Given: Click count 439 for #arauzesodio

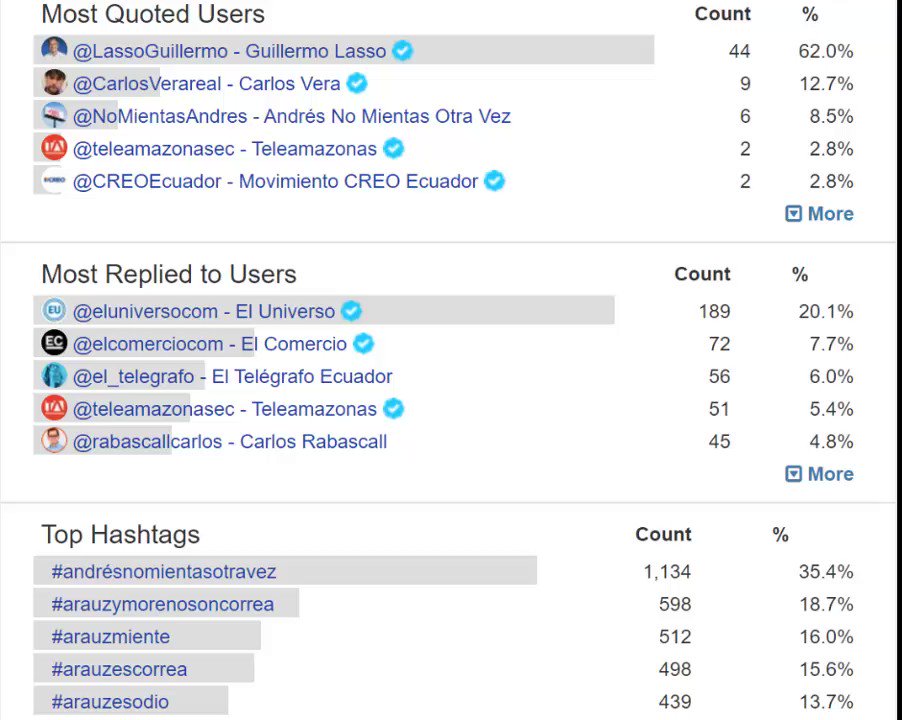Looking at the screenshot, I should point(675,702).
